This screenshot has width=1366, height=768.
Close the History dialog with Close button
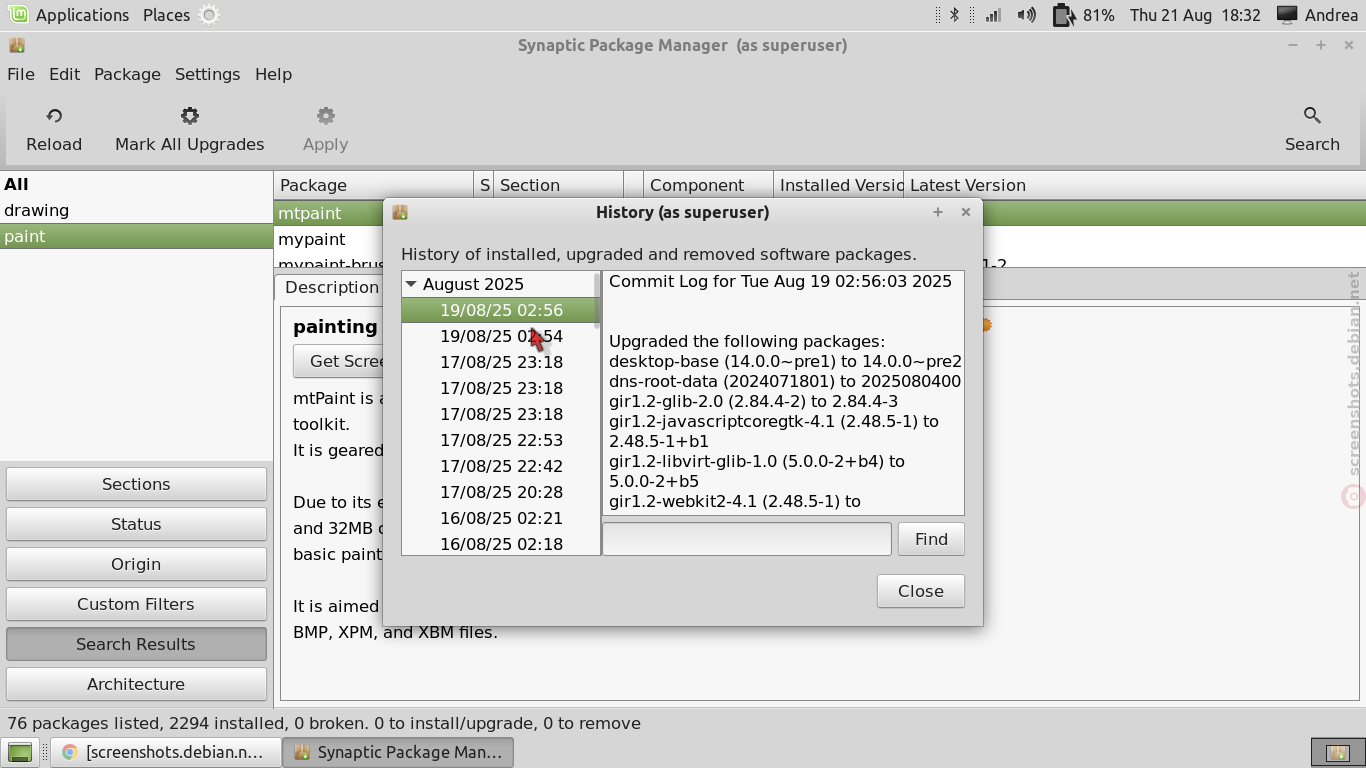[x=921, y=591]
